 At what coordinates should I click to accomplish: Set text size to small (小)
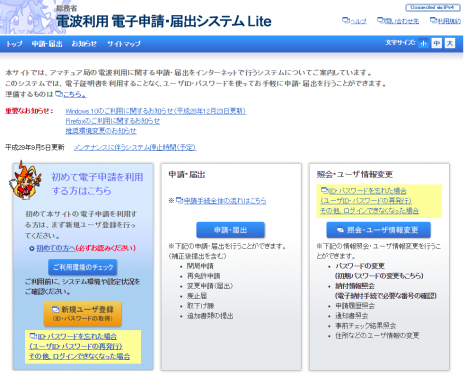coord(423,43)
